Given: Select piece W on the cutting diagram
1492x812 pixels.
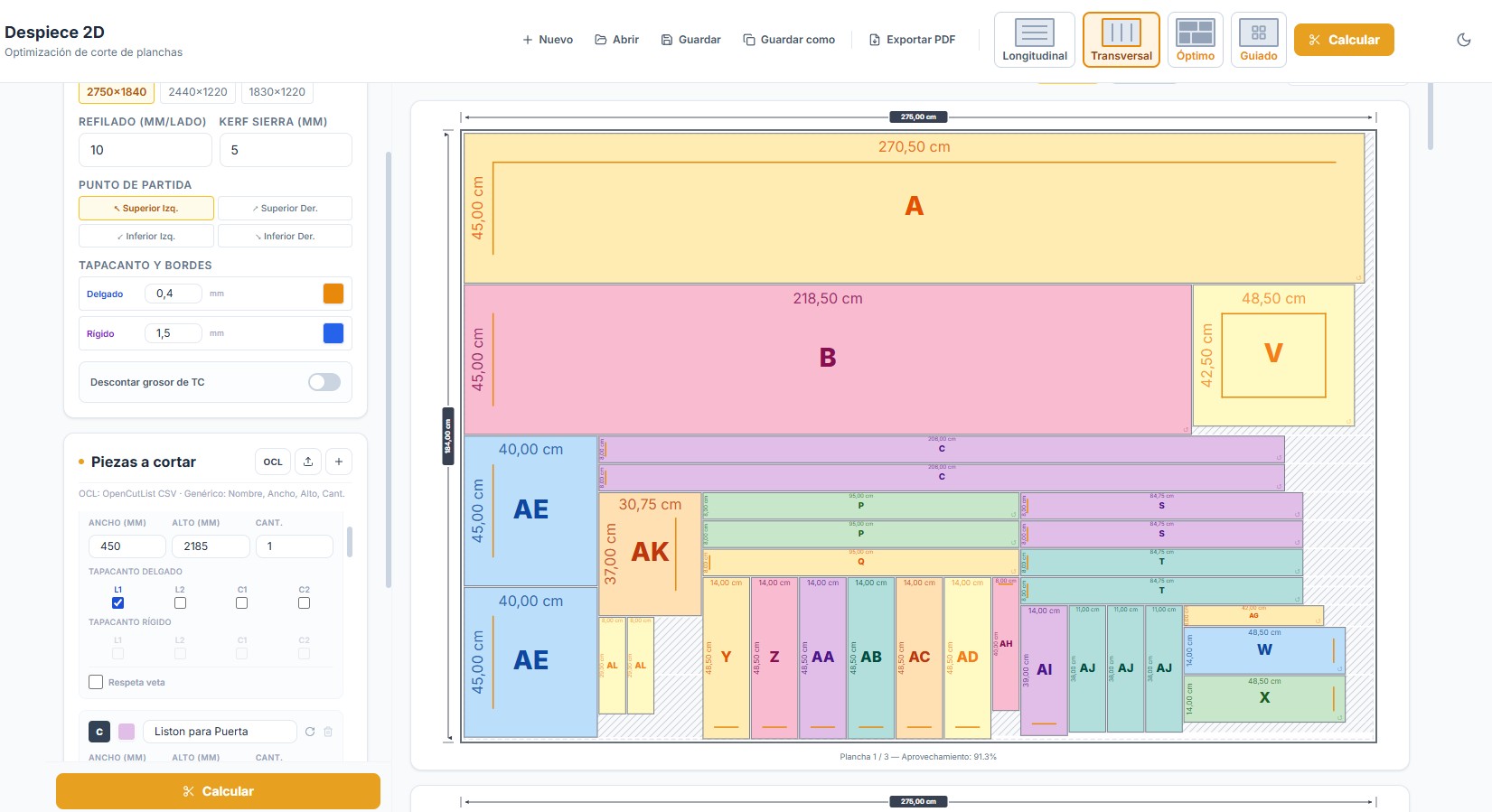Looking at the screenshot, I should [x=1264, y=650].
